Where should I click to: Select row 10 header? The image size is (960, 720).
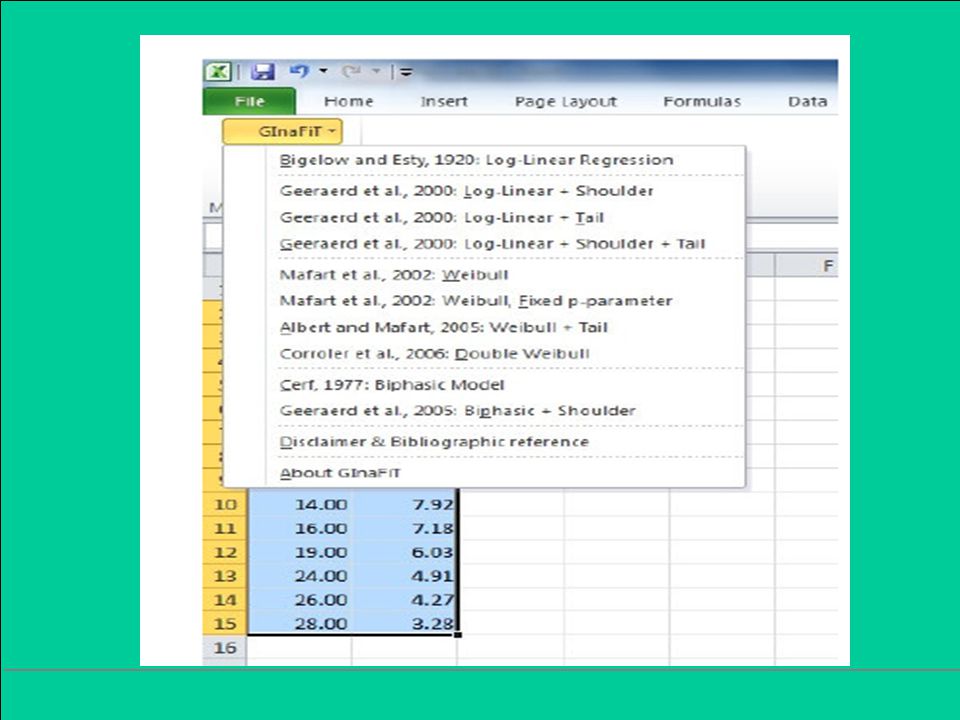(225, 504)
